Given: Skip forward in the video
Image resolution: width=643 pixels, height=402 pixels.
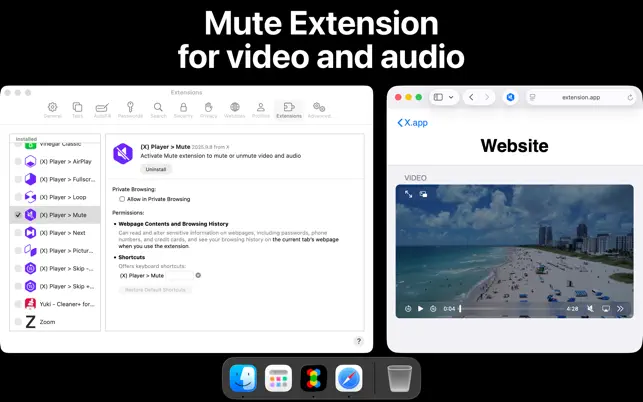Looking at the screenshot, I should click(x=433, y=308).
